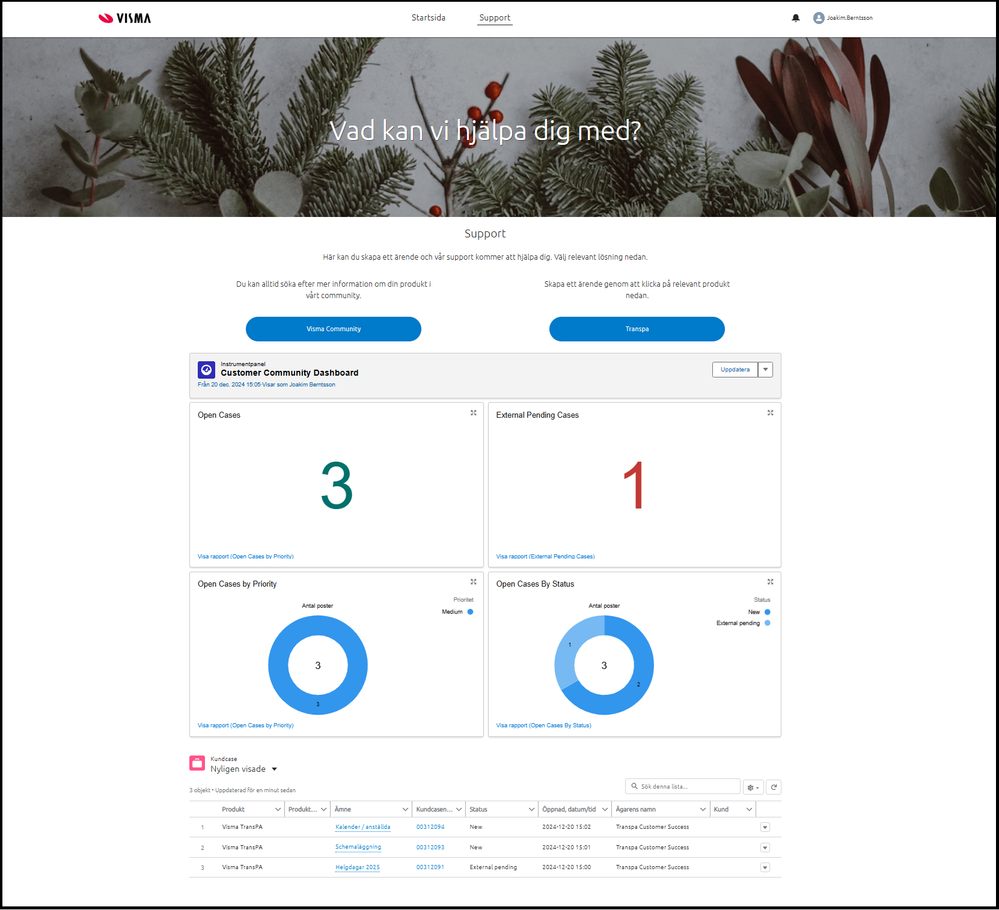Click the Open Cases By Status donut chart

[x=604, y=665]
